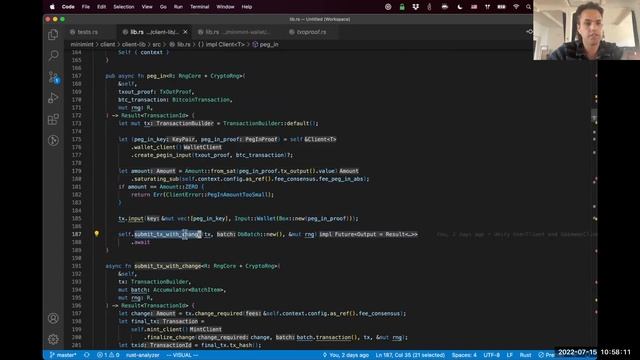The image size is (640, 360).
Task: Click 'src' breadcrumb segment
Action: (156, 44)
